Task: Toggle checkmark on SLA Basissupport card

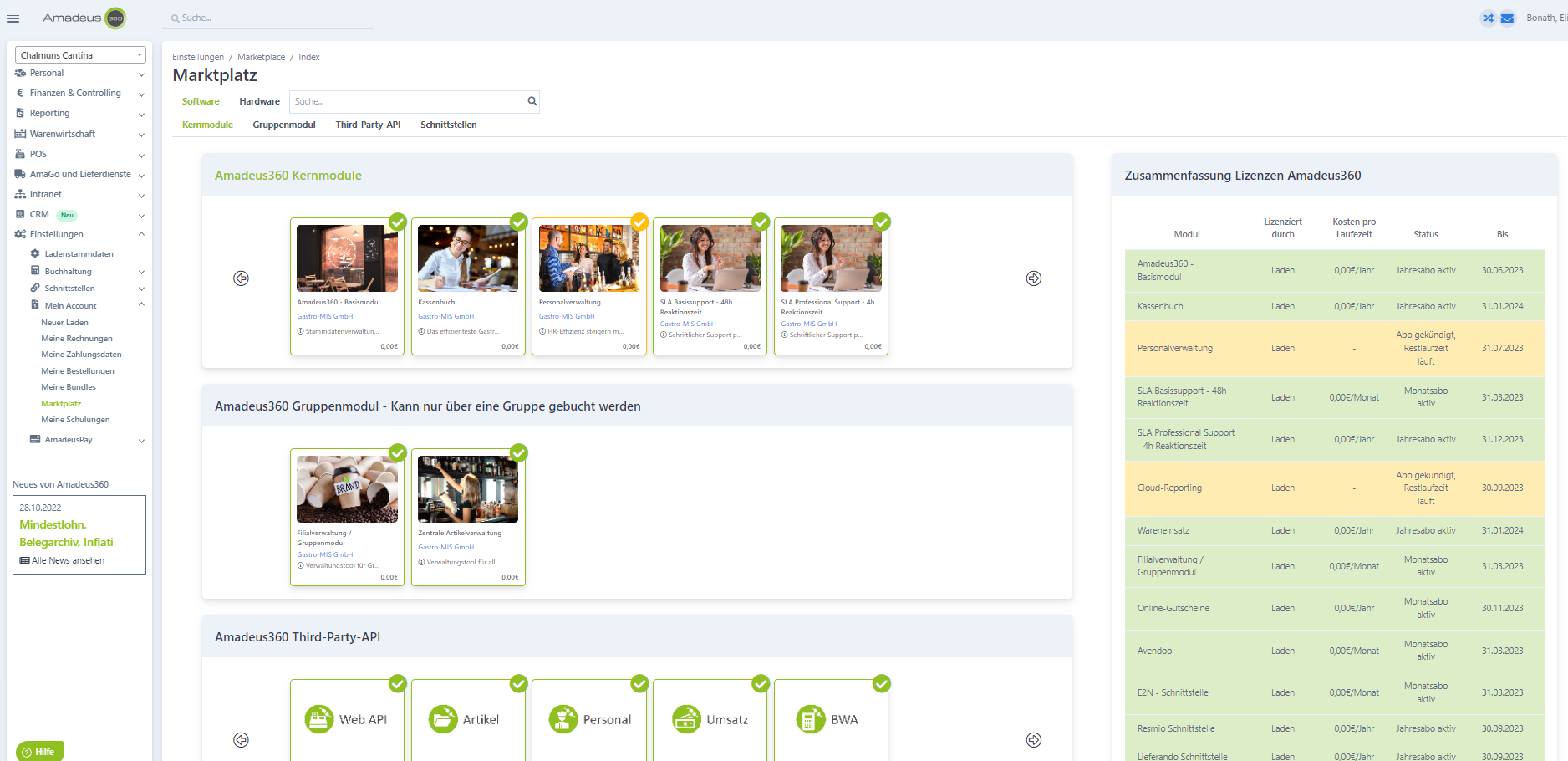Action: 761,222
